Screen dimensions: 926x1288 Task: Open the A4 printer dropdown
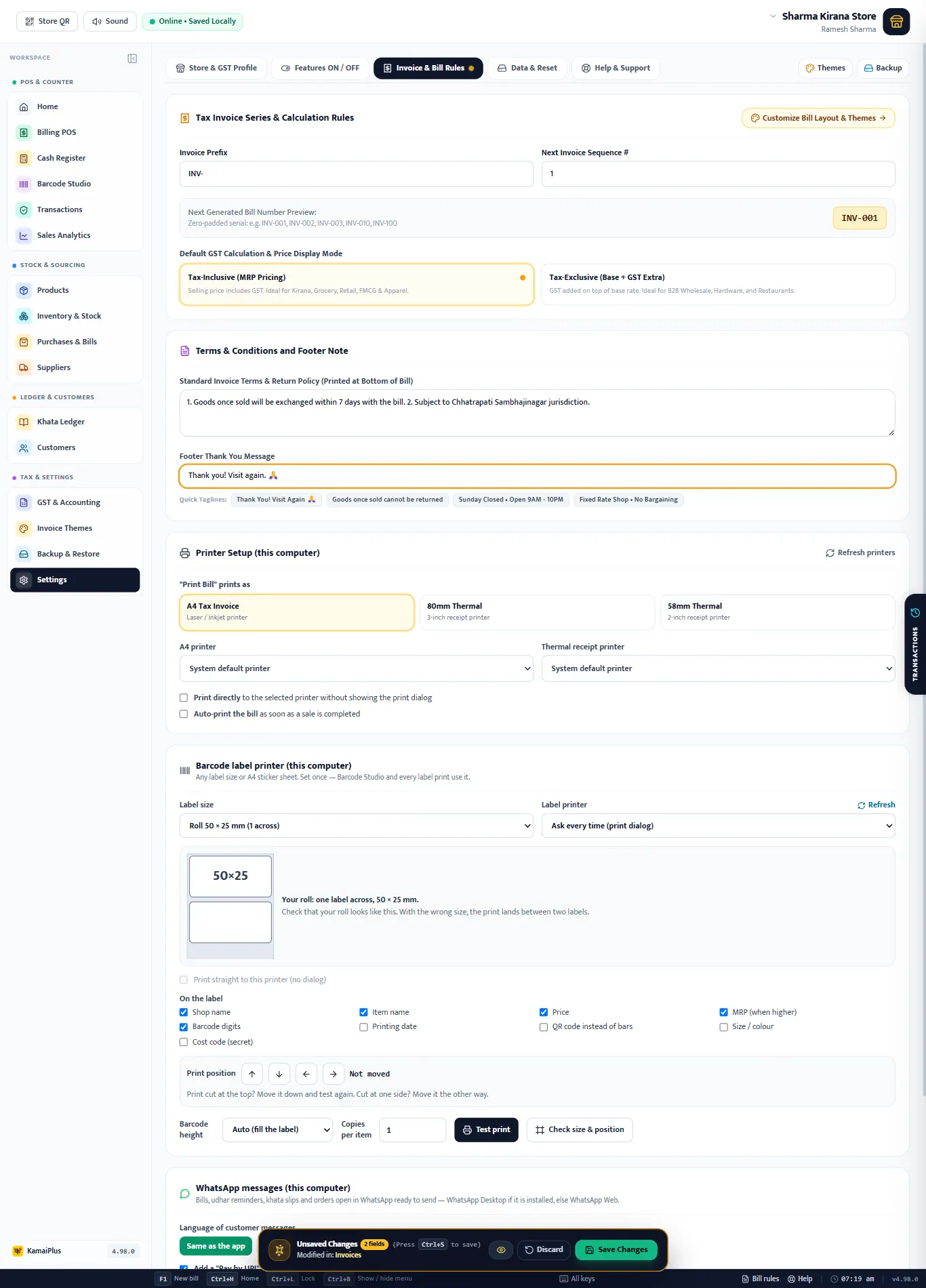click(357, 668)
